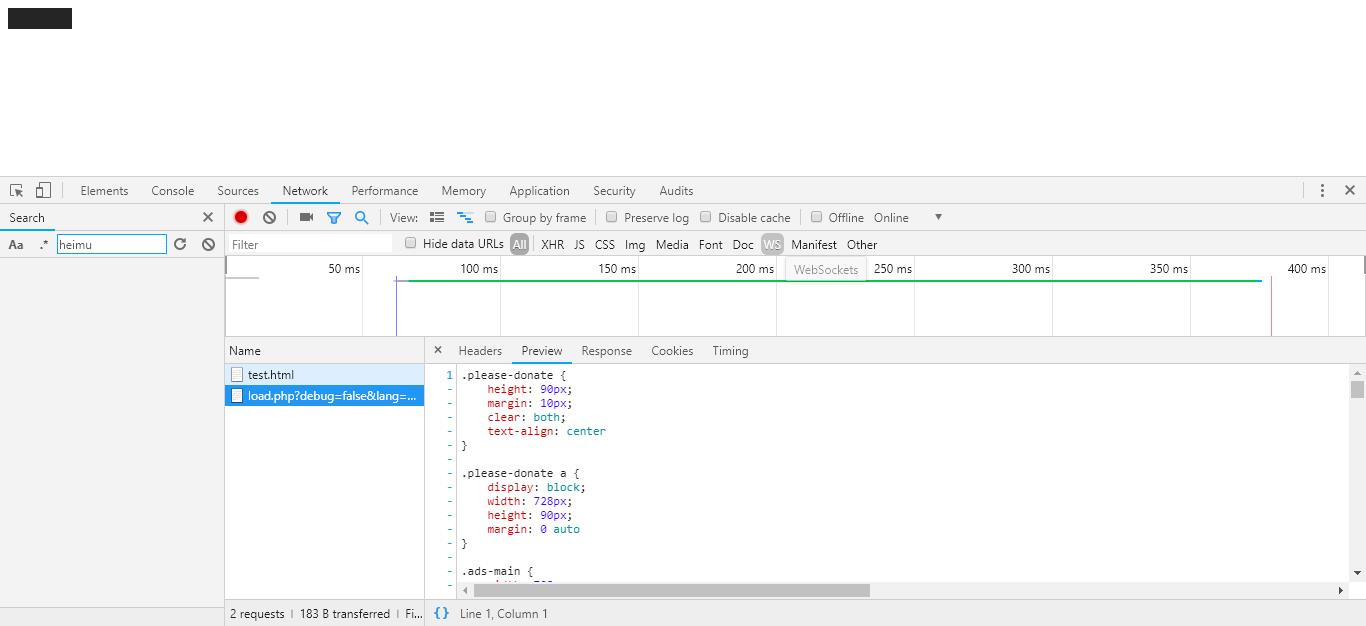
Task: Click the search field containing heimu
Action: pyautogui.click(x=112, y=244)
